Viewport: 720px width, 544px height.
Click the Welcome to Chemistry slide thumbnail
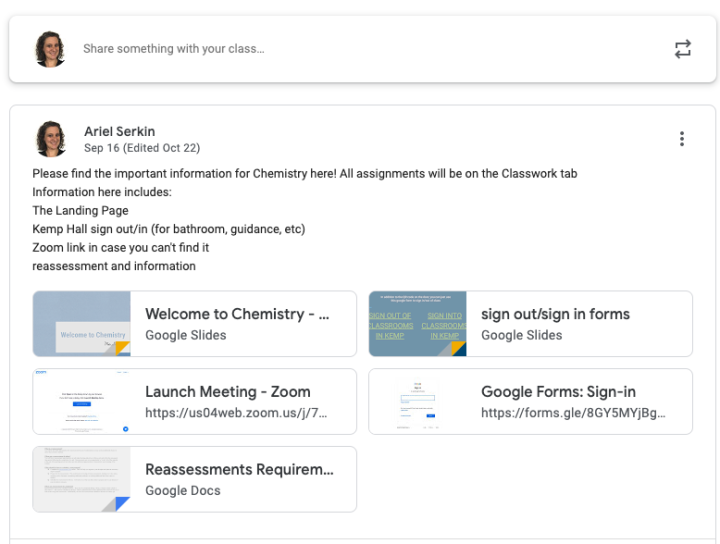[82, 324]
